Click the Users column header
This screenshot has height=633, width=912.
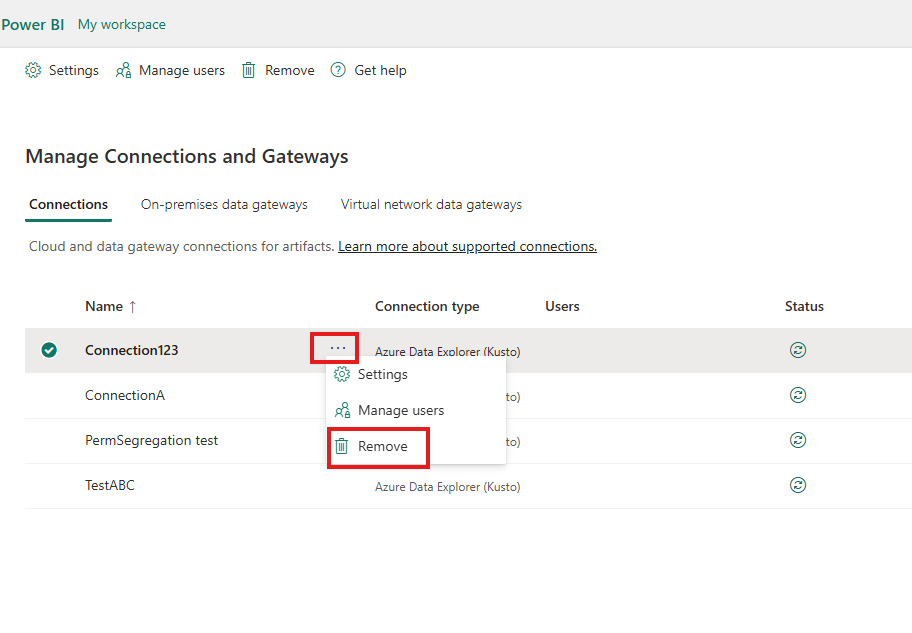562,307
